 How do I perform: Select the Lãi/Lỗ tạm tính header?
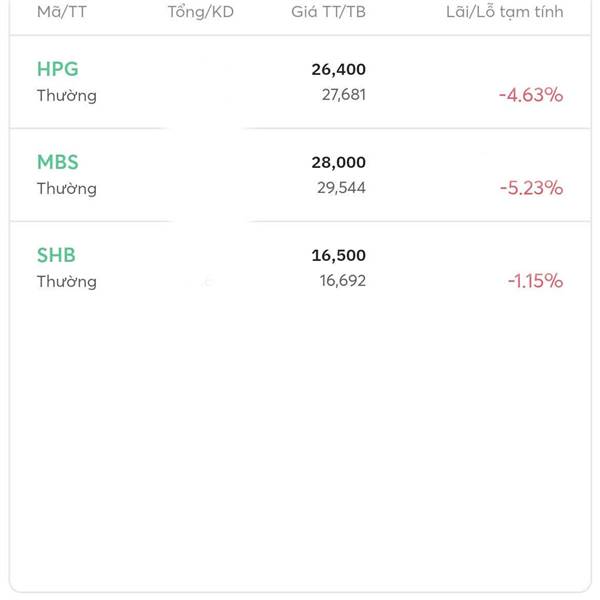(504, 12)
